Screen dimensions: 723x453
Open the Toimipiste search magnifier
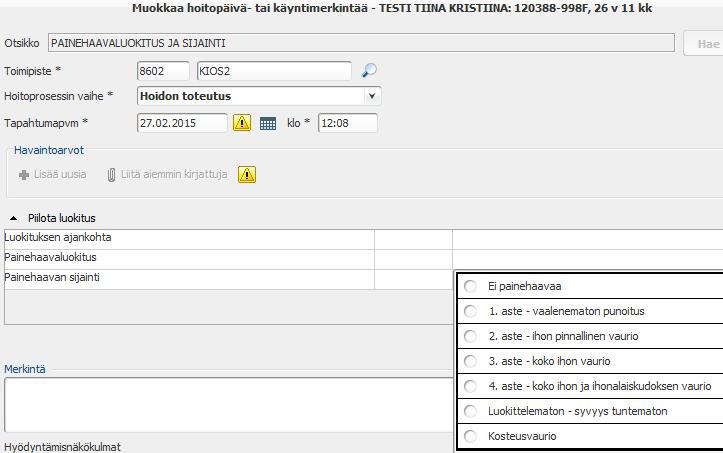pos(369,71)
